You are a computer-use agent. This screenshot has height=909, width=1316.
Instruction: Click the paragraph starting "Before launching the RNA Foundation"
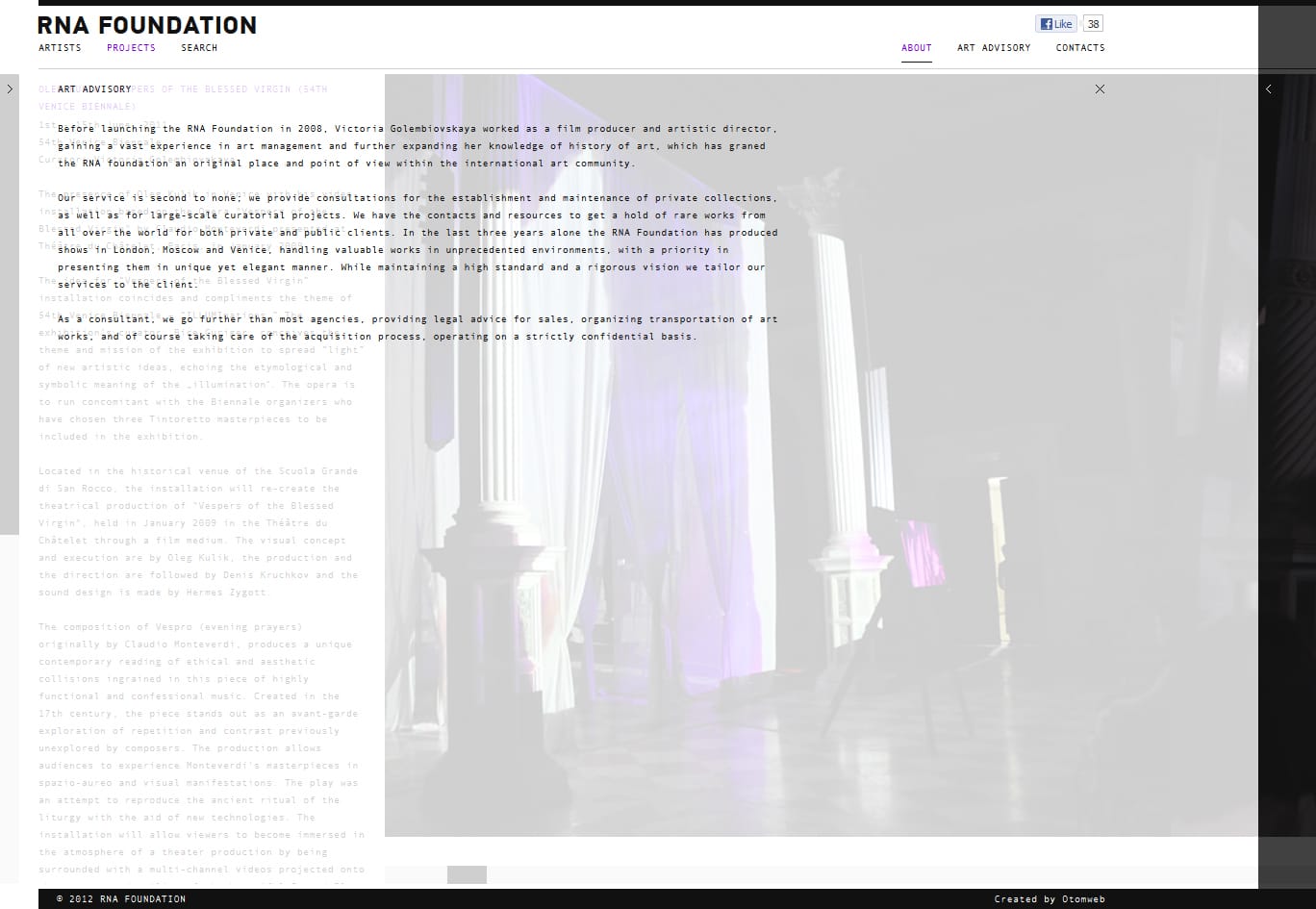click(418, 146)
